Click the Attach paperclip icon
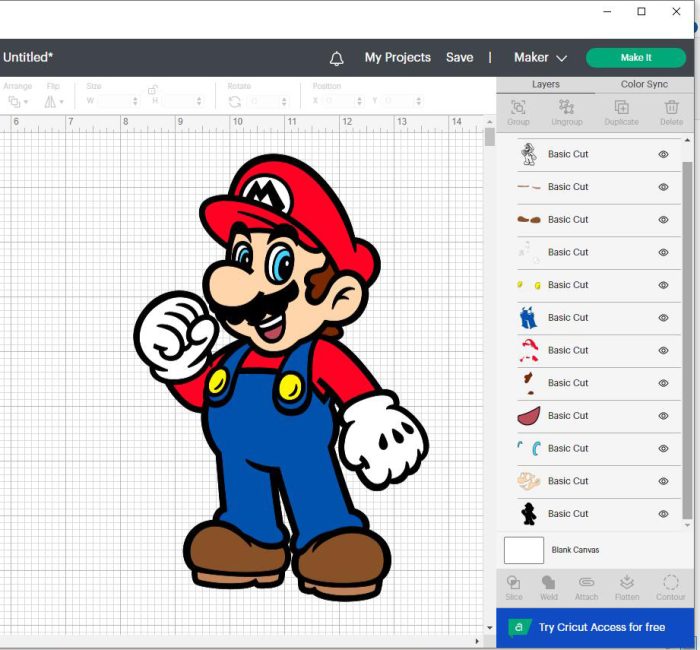 tap(586, 582)
